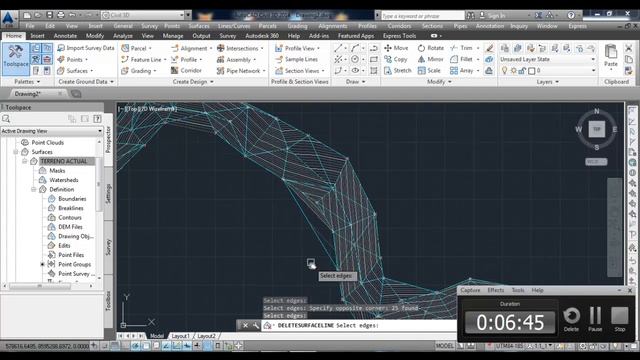Click the Alignment tool

[192, 48]
